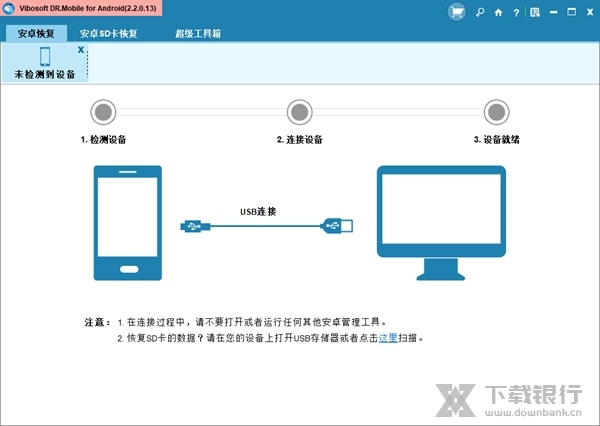Open the feedback log icon in the title bar
The image size is (600, 426).
pos(535,12)
